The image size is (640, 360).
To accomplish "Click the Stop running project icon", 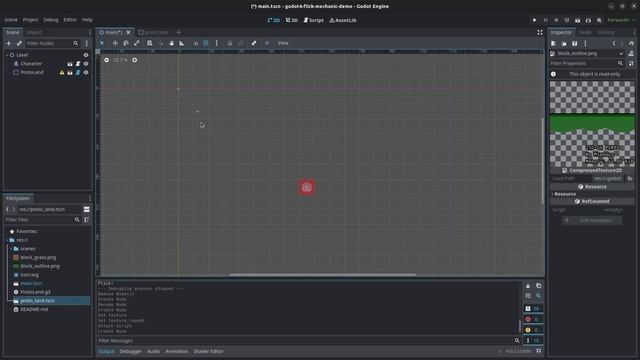I will click(x=556, y=20).
